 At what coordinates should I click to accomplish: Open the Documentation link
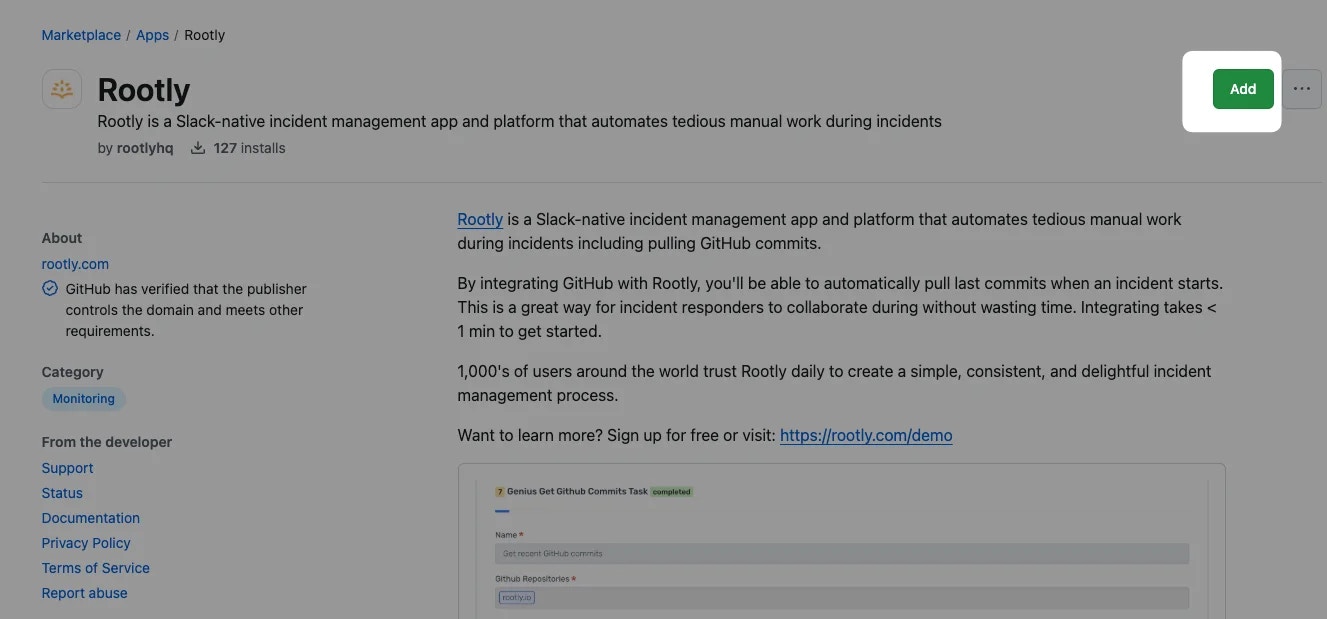91,518
